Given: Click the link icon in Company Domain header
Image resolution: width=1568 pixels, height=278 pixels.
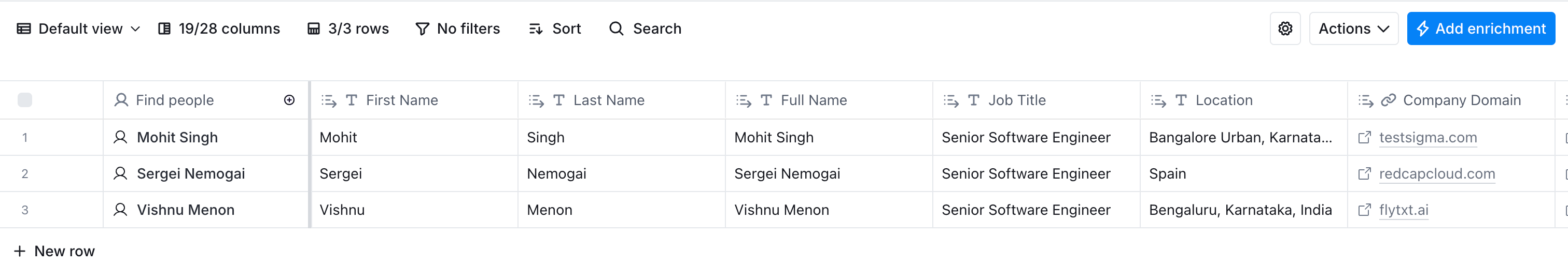Looking at the screenshot, I should [x=1389, y=100].
